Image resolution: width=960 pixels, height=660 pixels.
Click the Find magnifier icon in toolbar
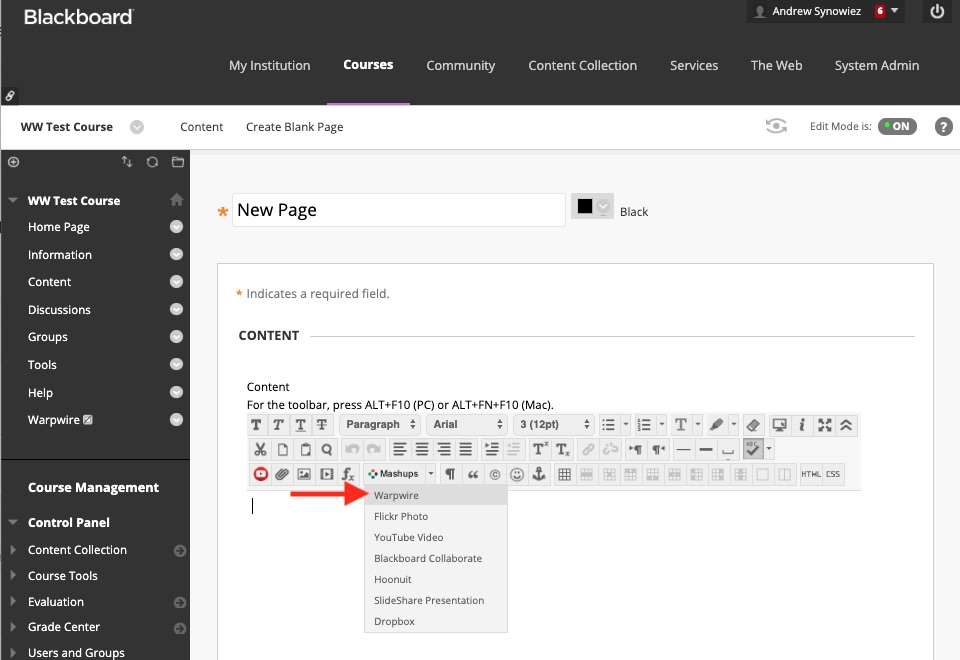point(327,449)
